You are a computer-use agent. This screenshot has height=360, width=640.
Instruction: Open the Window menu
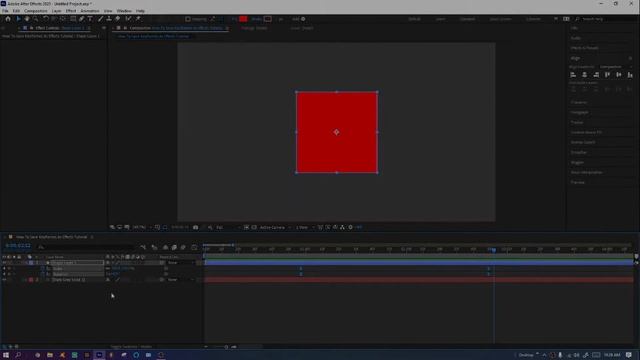coord(124,11)
